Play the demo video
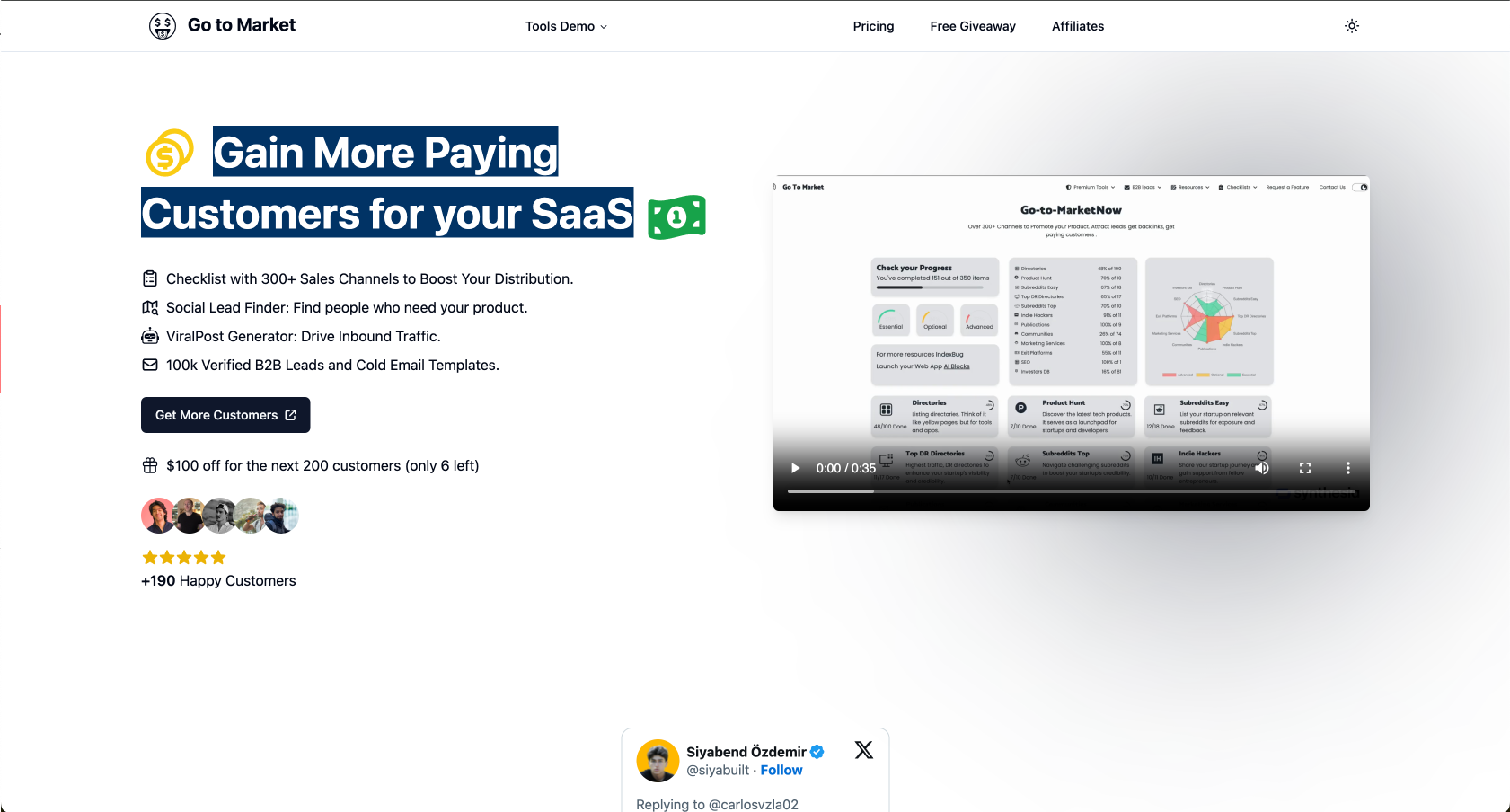This screenshot has height=812, width=1510. [x=795, y=468]
